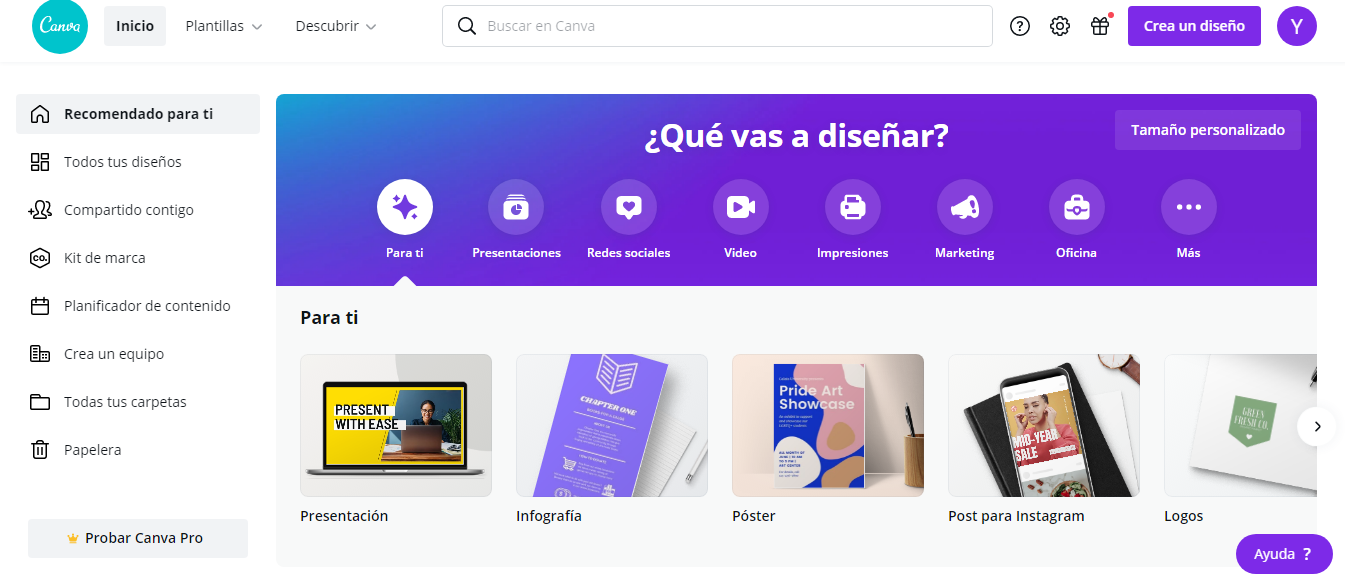Screen dimensions: 1345x583
Task: Choose the Video camera category icon
Action: click(740, 208)
